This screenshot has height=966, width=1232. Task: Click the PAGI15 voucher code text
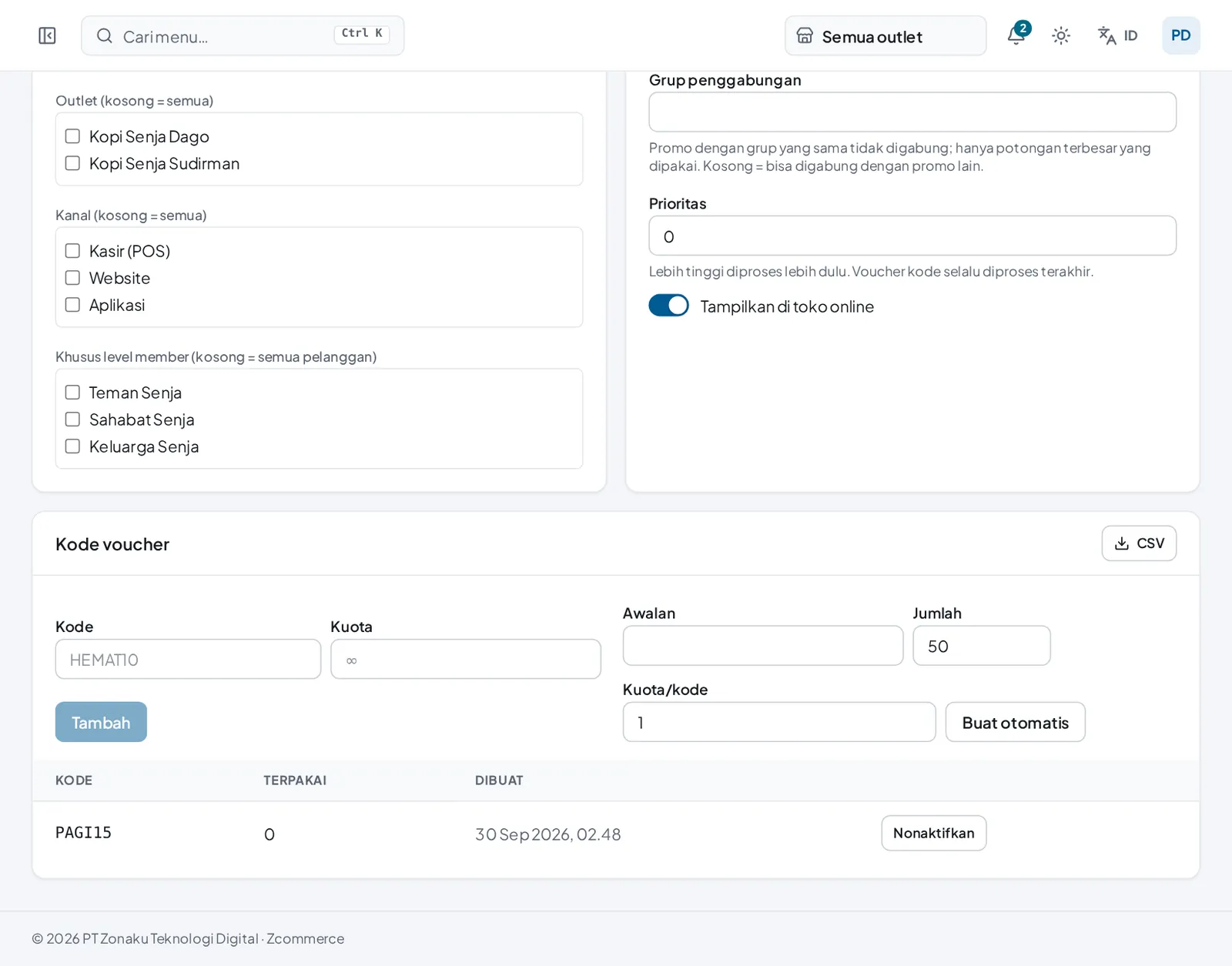[x=83, y=833]
